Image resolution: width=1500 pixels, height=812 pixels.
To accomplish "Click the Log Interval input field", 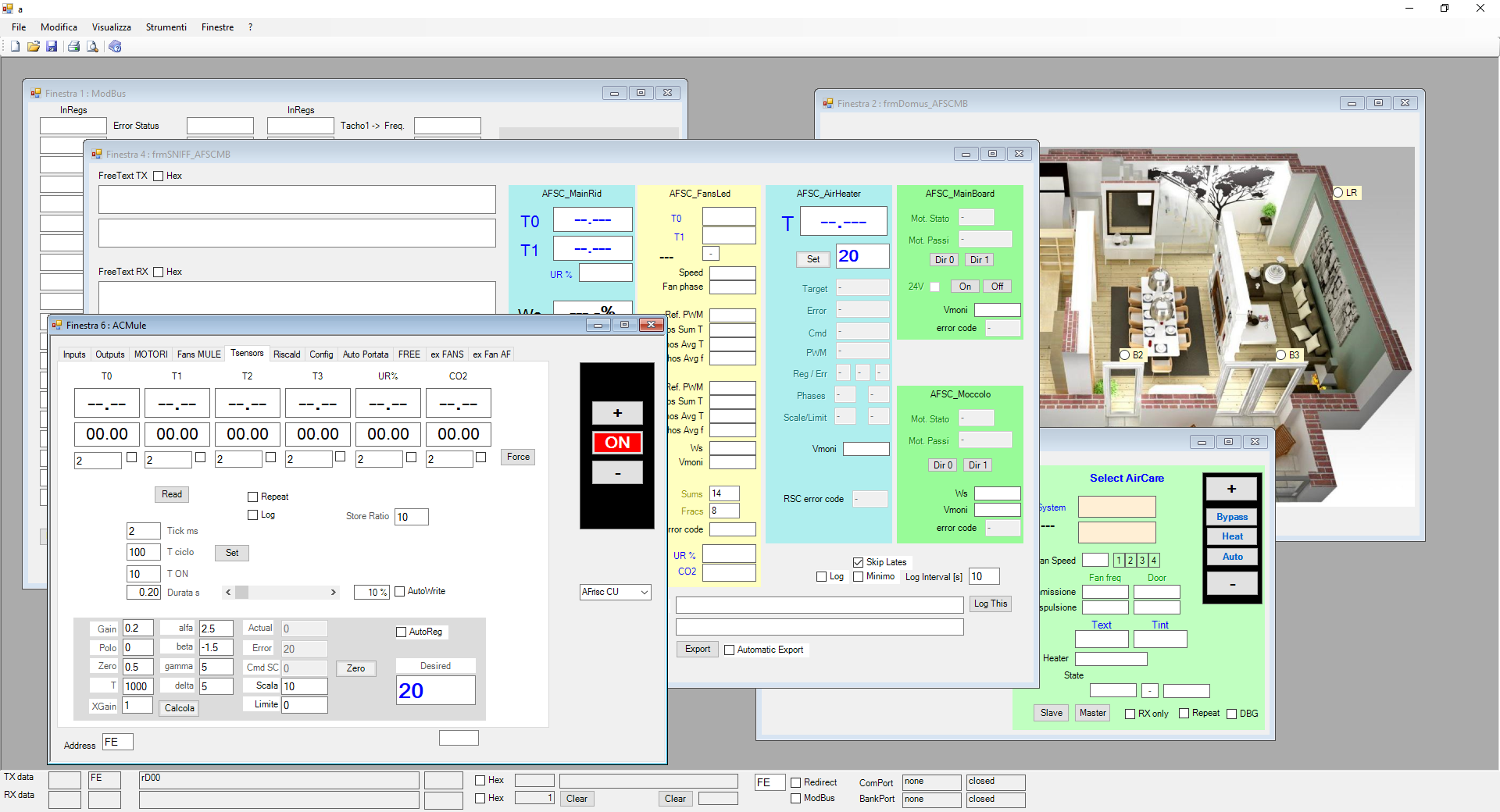I will pos(984,578).
